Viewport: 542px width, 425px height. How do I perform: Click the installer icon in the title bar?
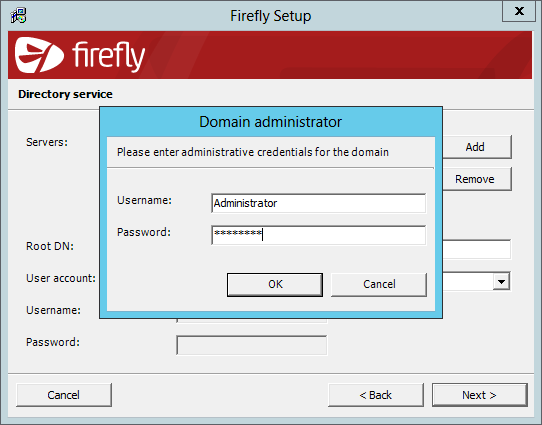pos(18,16)
